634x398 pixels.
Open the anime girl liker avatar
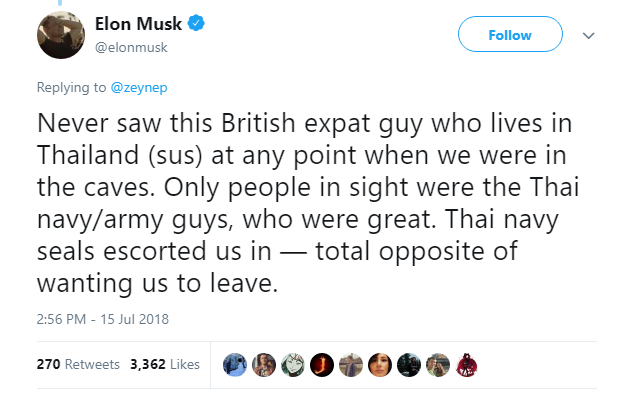point(293,365)
